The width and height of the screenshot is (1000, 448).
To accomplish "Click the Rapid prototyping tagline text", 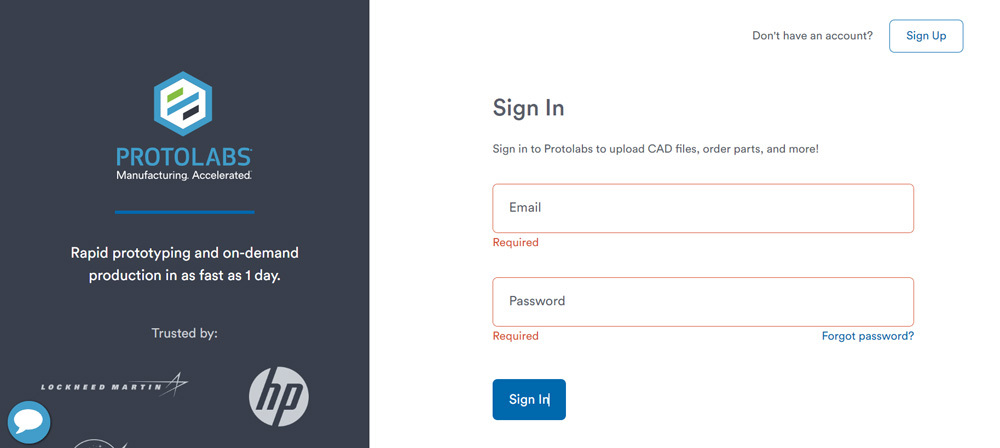I will click(x=185, y=264).
